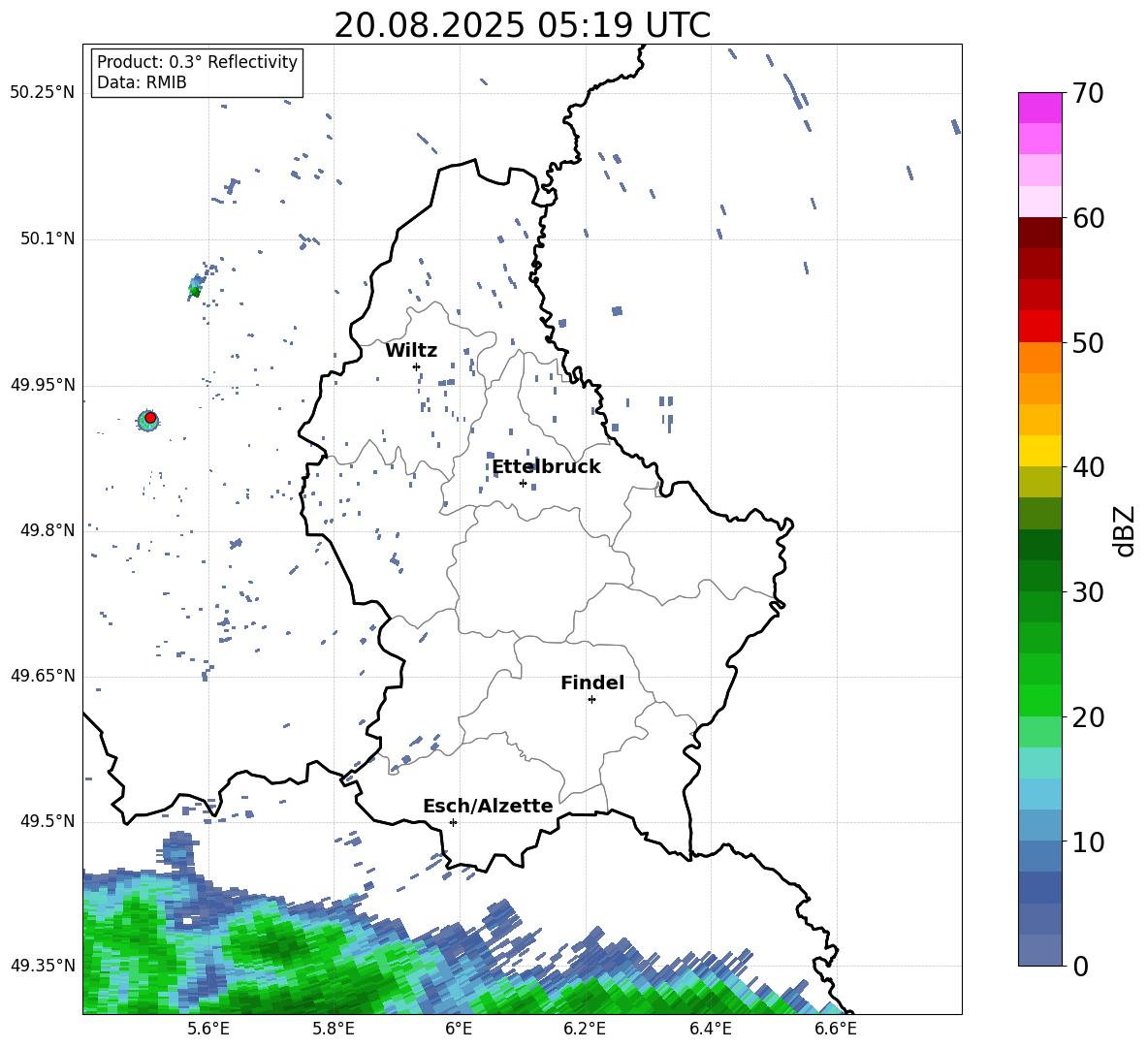1148x1048 pixels.
Task: Click the bright red colorbar swatch above 50
Action: click(1039, 327)
